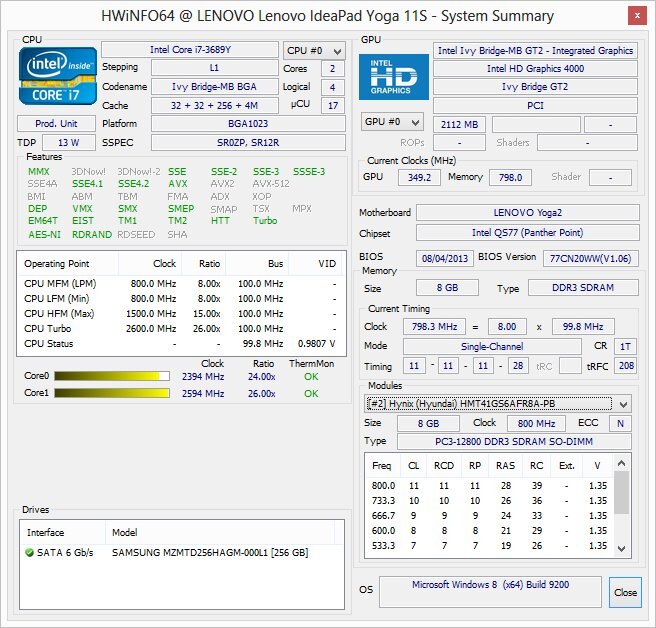Image resolution: width=656 pixels, height=628 pixels.
Task: Click the Close button
Action: point(625,592)
